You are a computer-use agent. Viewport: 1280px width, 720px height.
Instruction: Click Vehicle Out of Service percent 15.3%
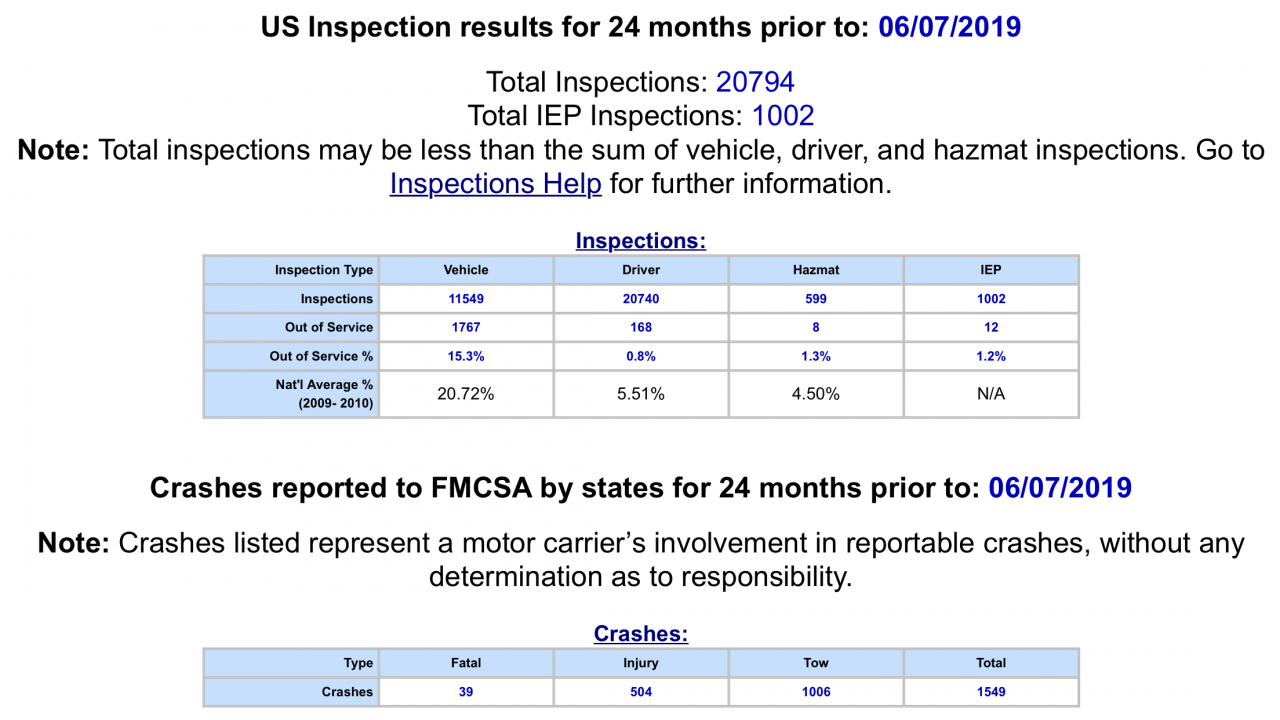466,356
